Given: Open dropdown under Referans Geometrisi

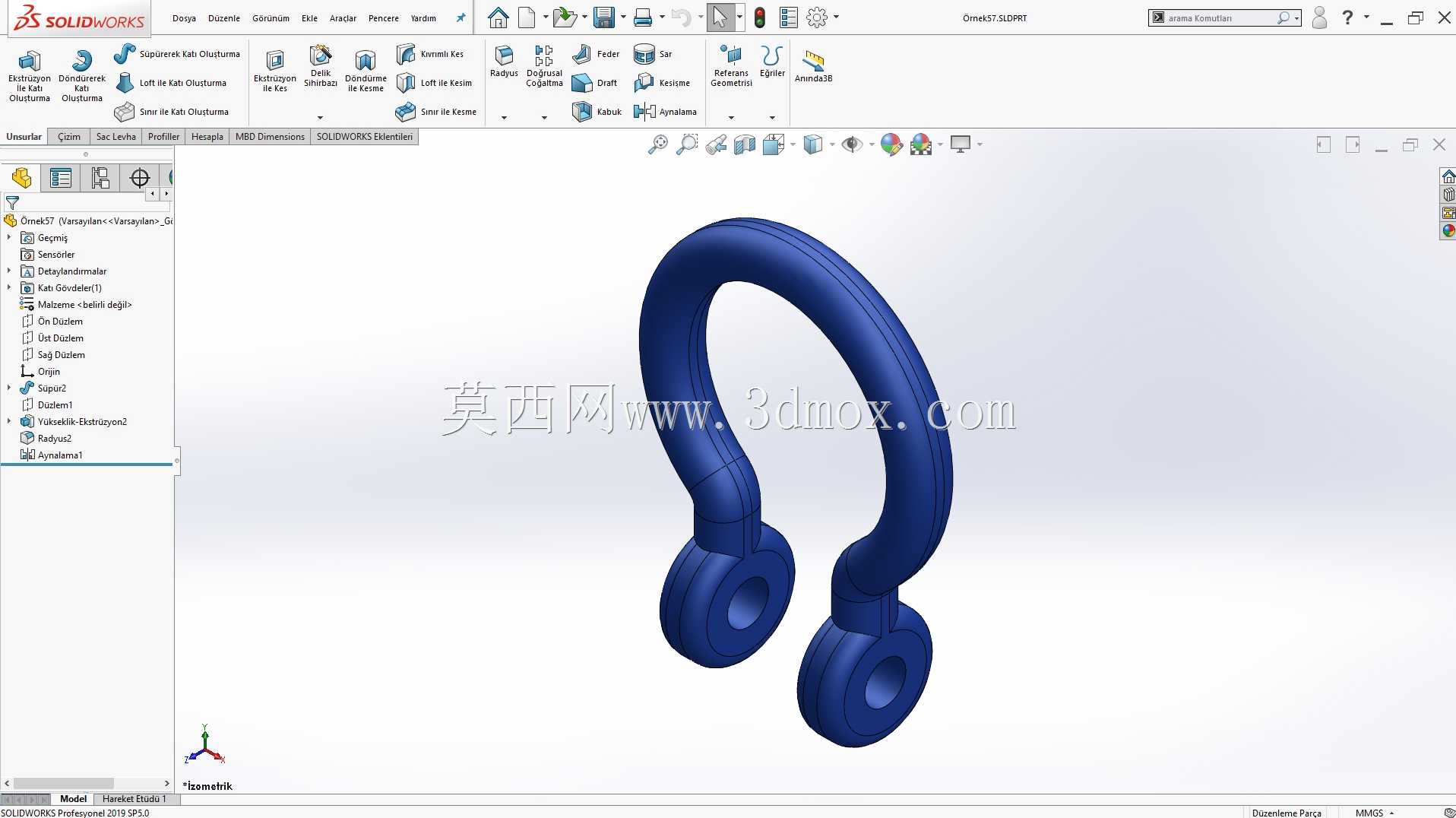Looking at the screenshot, I should (x=731, y=118).
